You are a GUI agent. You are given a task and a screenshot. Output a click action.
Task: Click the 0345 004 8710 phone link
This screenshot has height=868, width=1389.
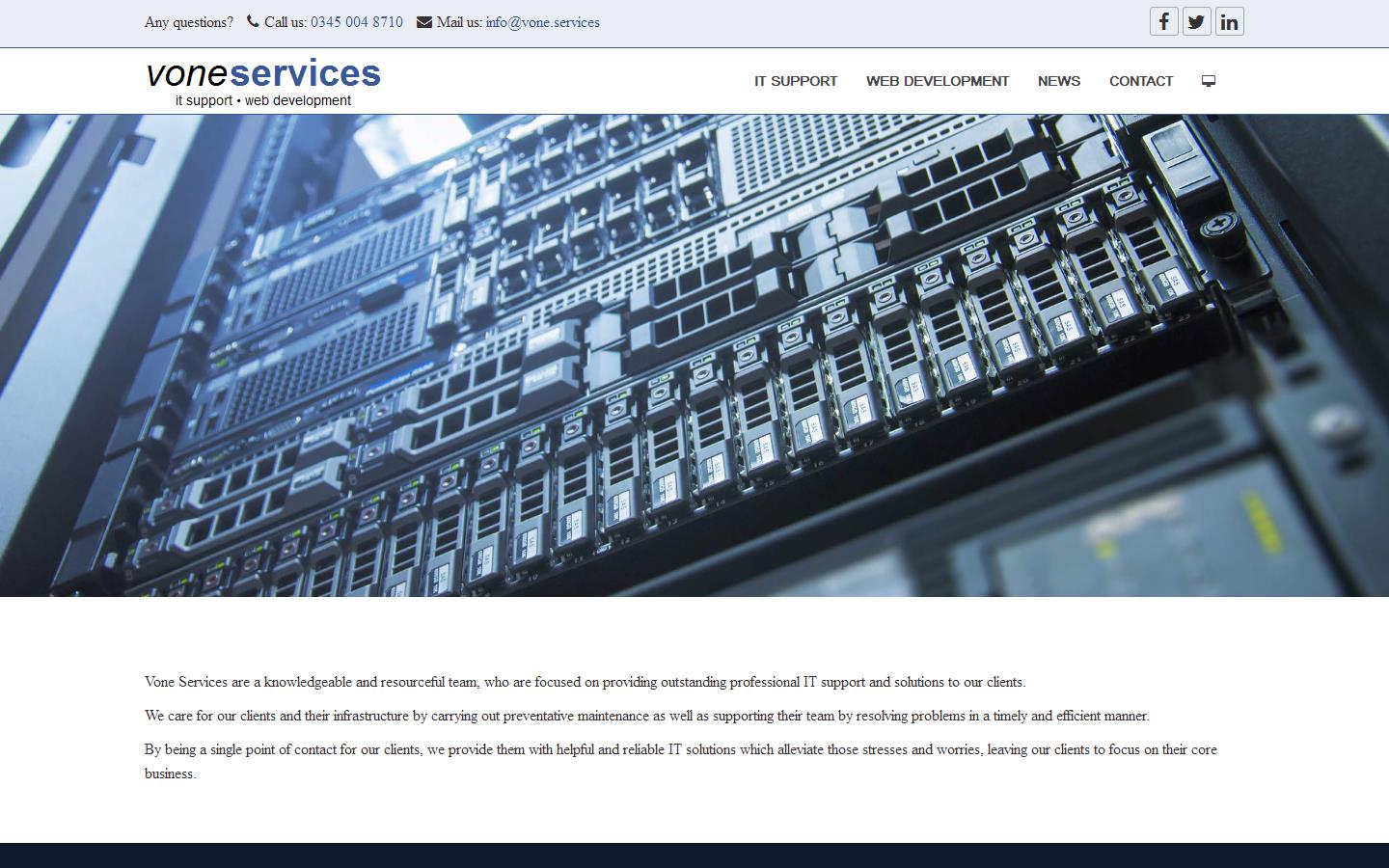coord(357,21)
